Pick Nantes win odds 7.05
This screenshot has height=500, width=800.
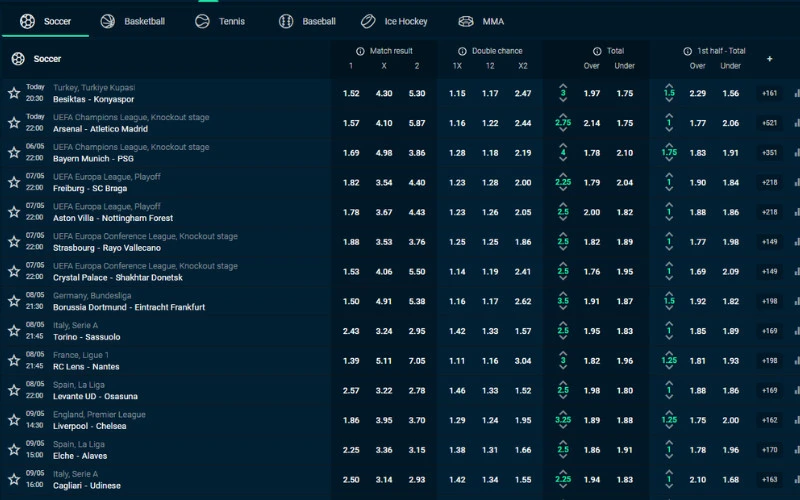coord(417,361)
